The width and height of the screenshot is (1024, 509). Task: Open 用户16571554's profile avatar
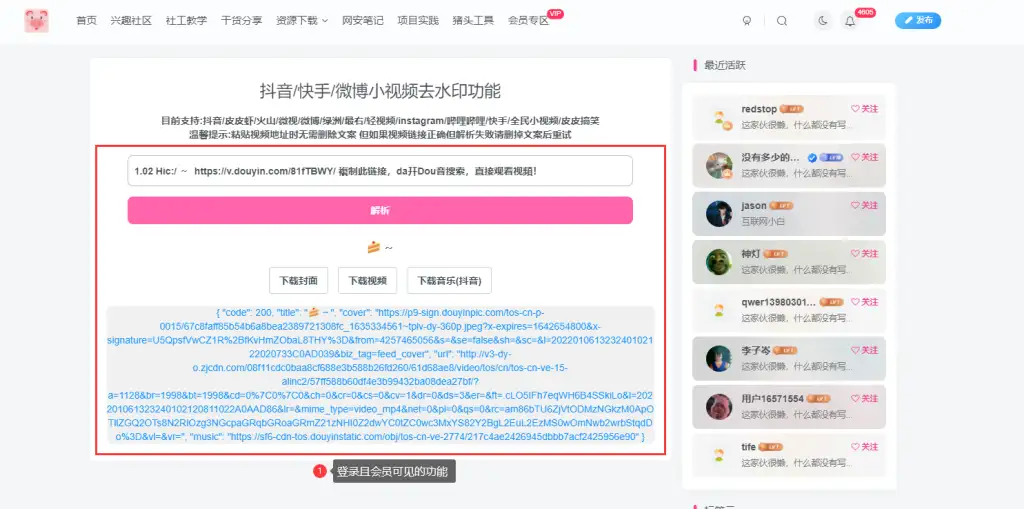tap(719, 407)
